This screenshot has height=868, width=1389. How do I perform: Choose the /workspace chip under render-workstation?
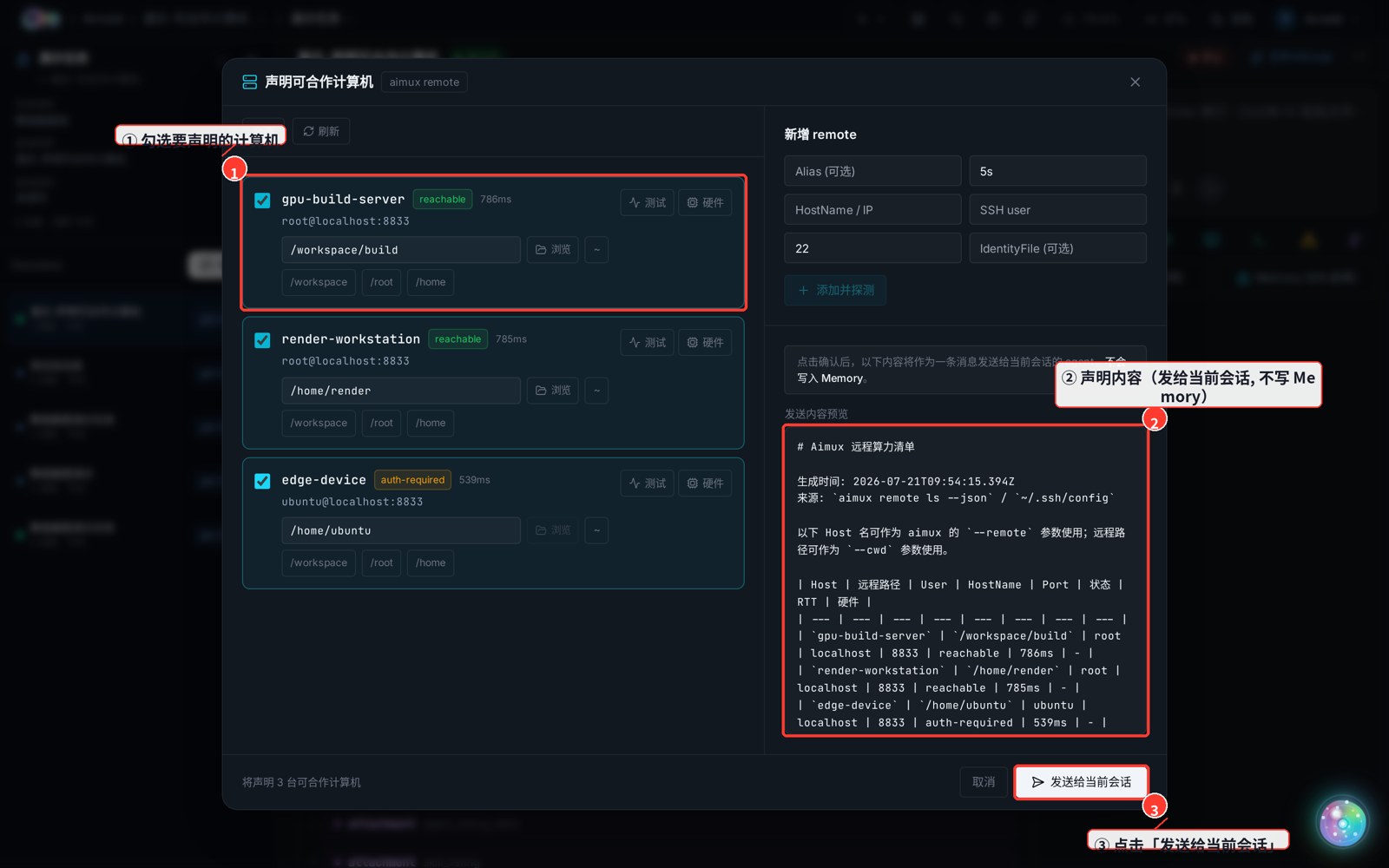point(319,423)
